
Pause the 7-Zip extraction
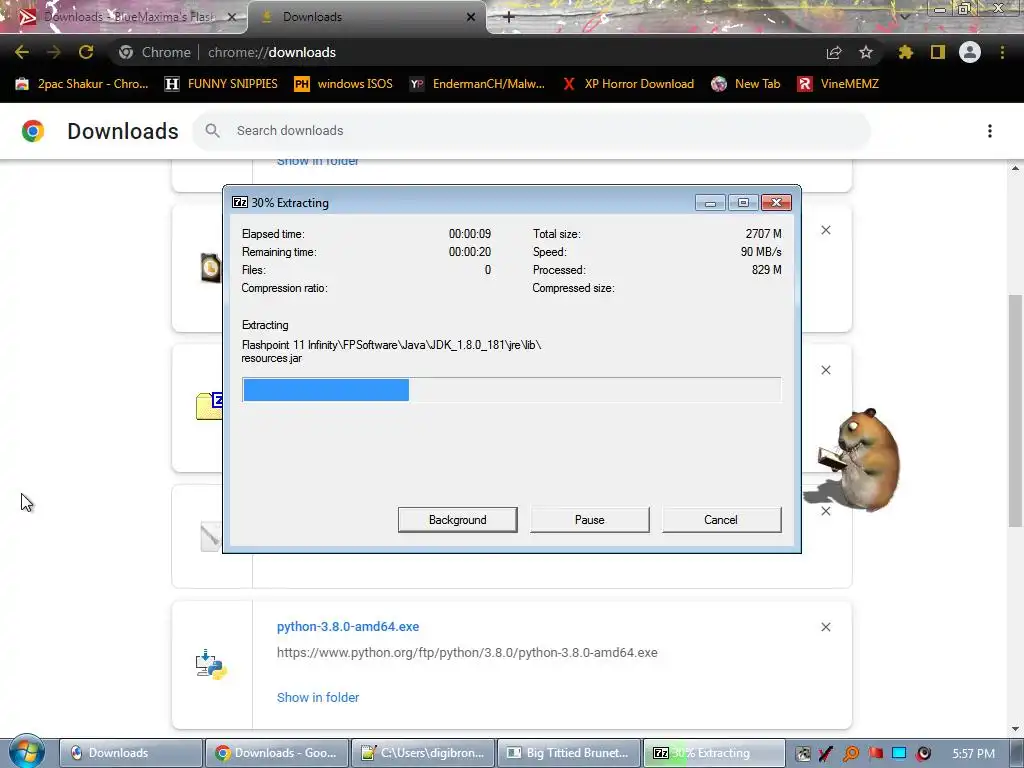pyautogui.click(x=590, y=520)
